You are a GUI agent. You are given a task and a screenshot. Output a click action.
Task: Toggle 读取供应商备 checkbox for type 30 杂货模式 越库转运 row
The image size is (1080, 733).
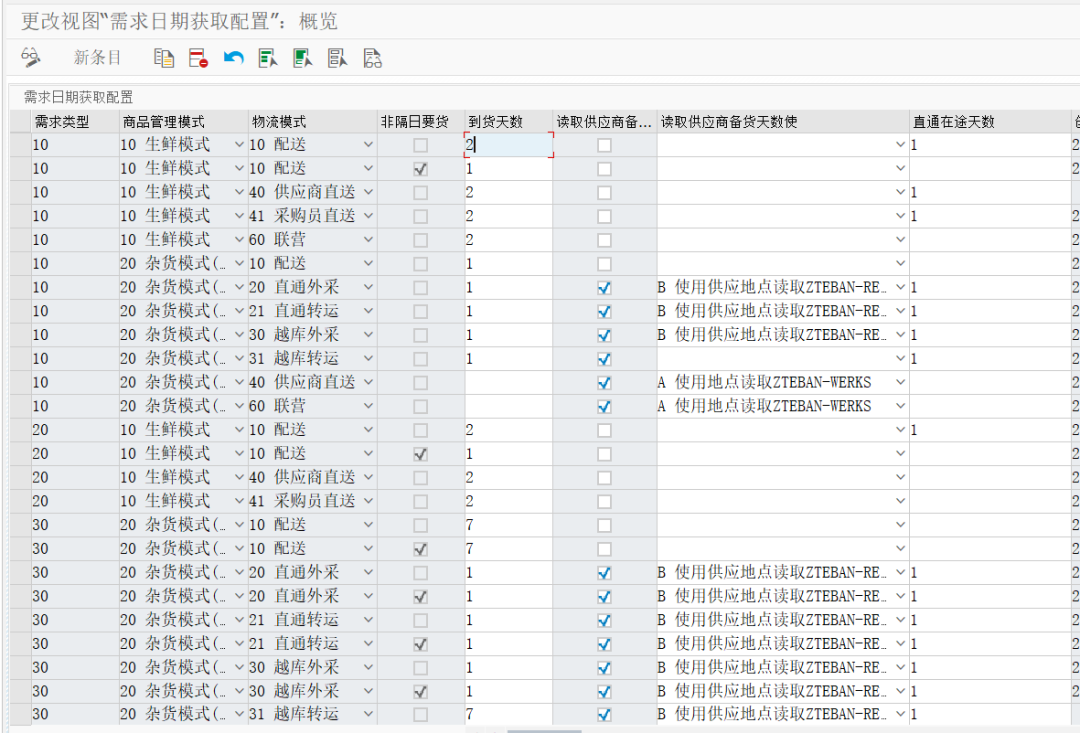(x=604, y=715)
